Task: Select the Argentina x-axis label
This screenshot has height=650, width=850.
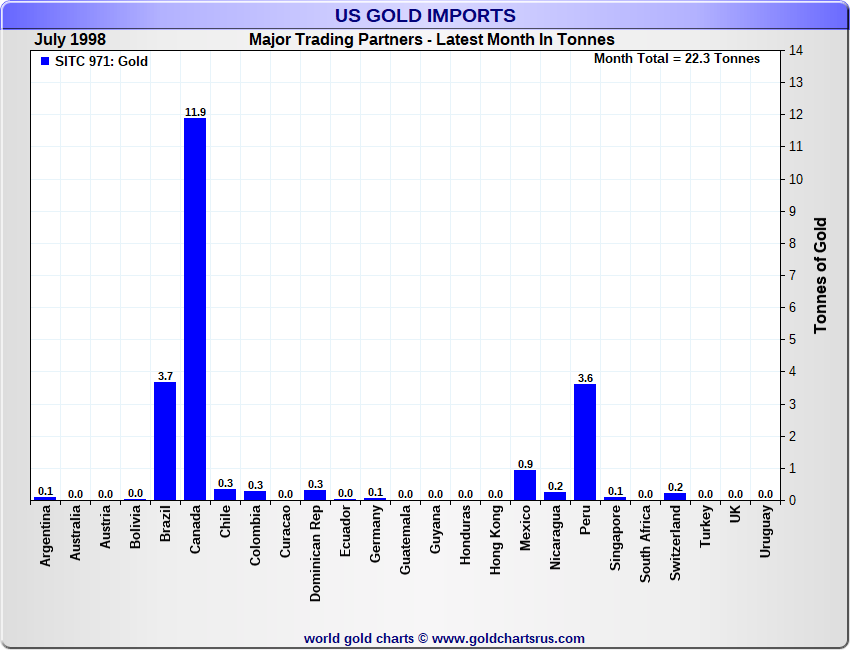Action: pyautogui.click(x=46, y=537)
